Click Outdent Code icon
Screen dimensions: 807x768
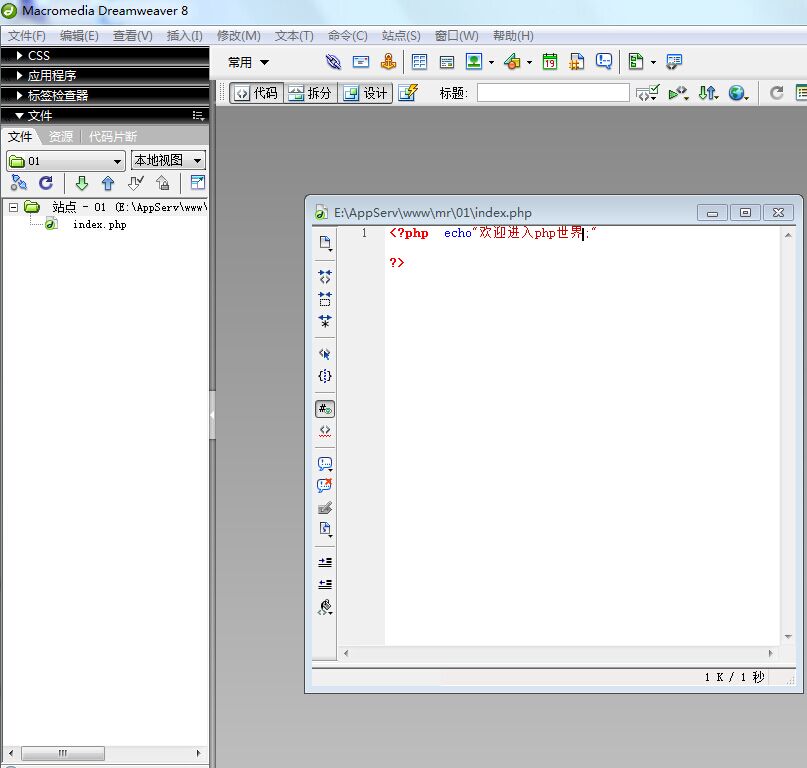click(x=325, y=584)
